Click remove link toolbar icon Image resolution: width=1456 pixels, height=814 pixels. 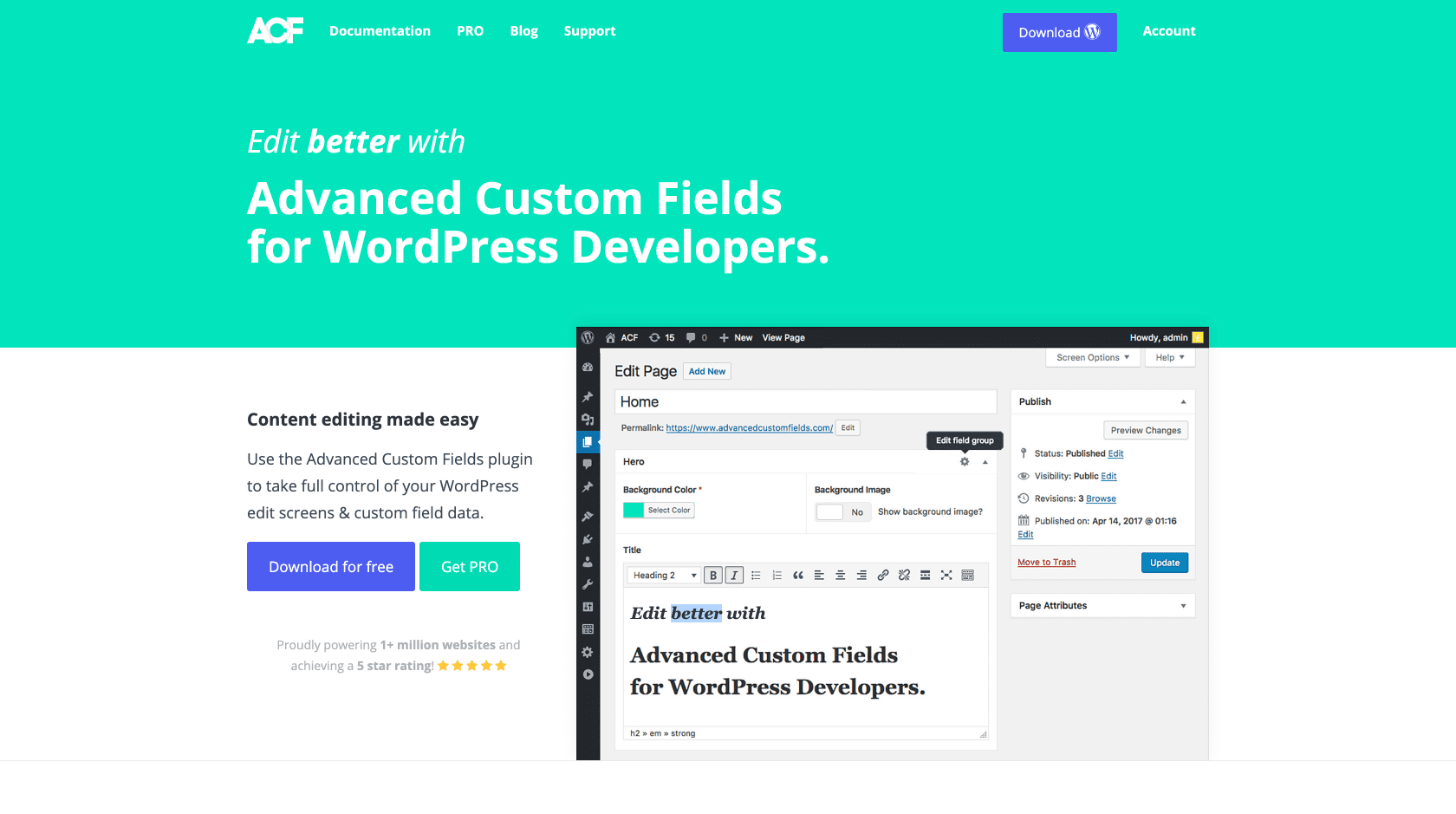(x=904, y=576)
